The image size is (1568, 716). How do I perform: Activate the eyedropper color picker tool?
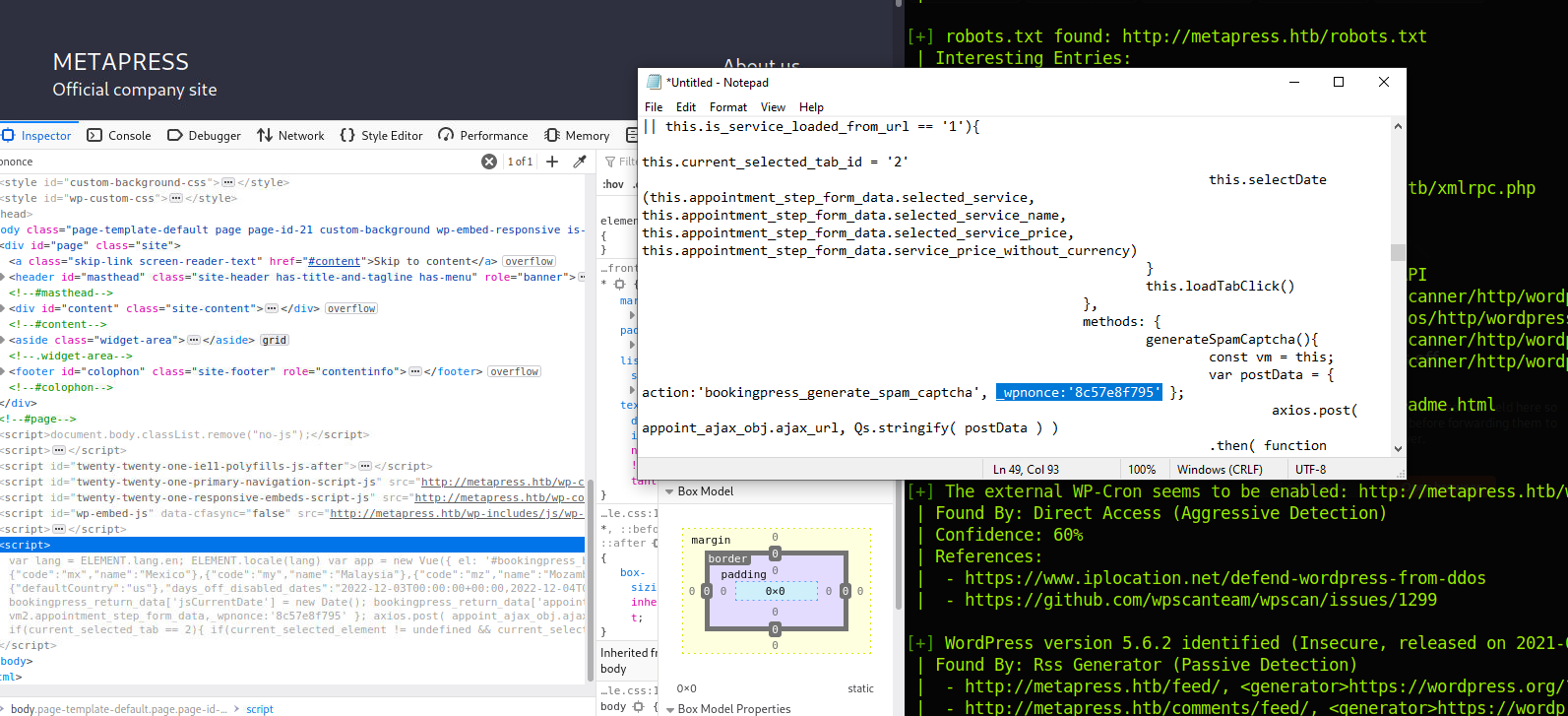tap(580, 162)
